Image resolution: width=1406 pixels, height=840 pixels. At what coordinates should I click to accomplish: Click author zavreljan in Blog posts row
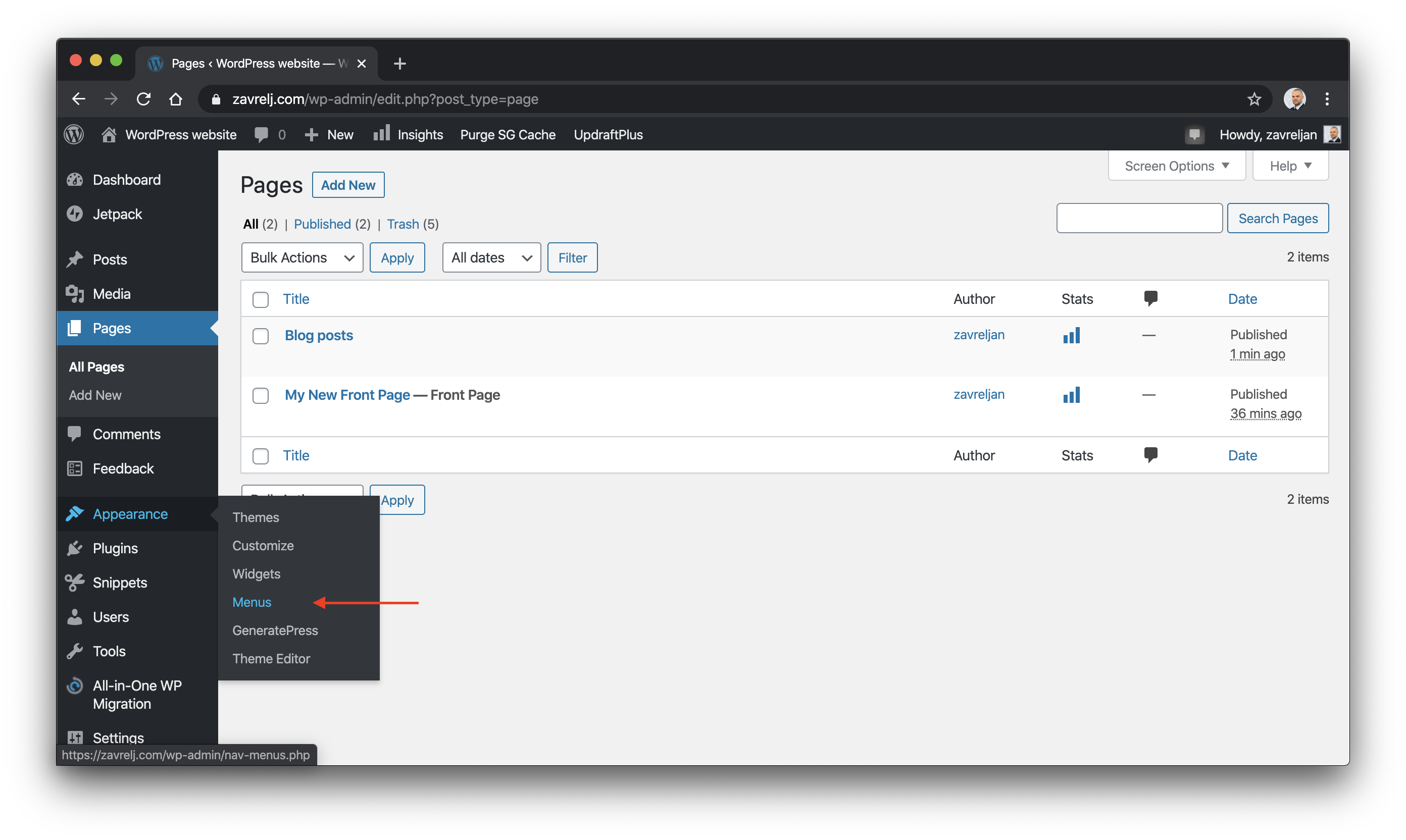click(x=978, y=335)
